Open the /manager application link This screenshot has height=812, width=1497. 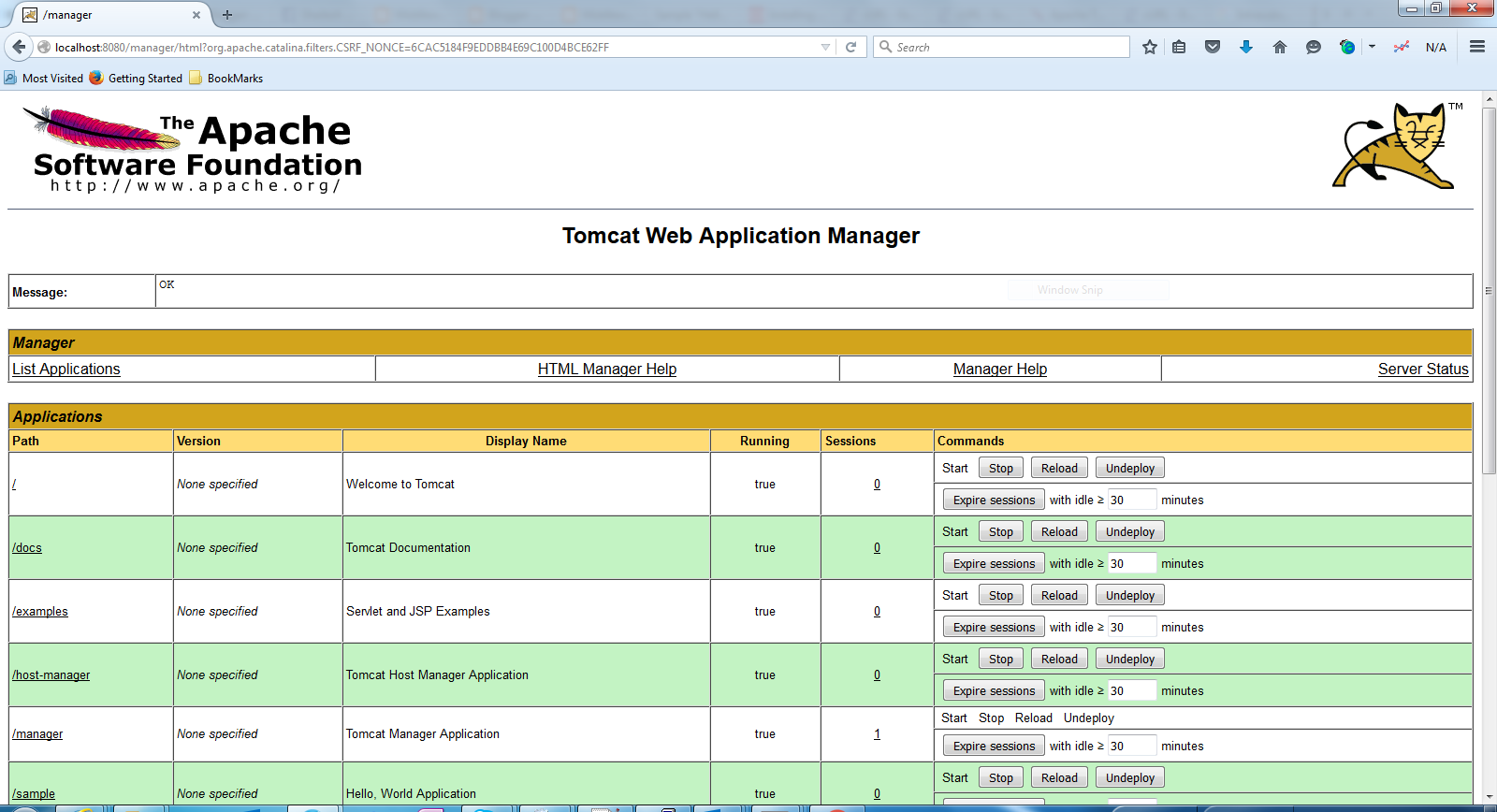[x=37, y=733]
